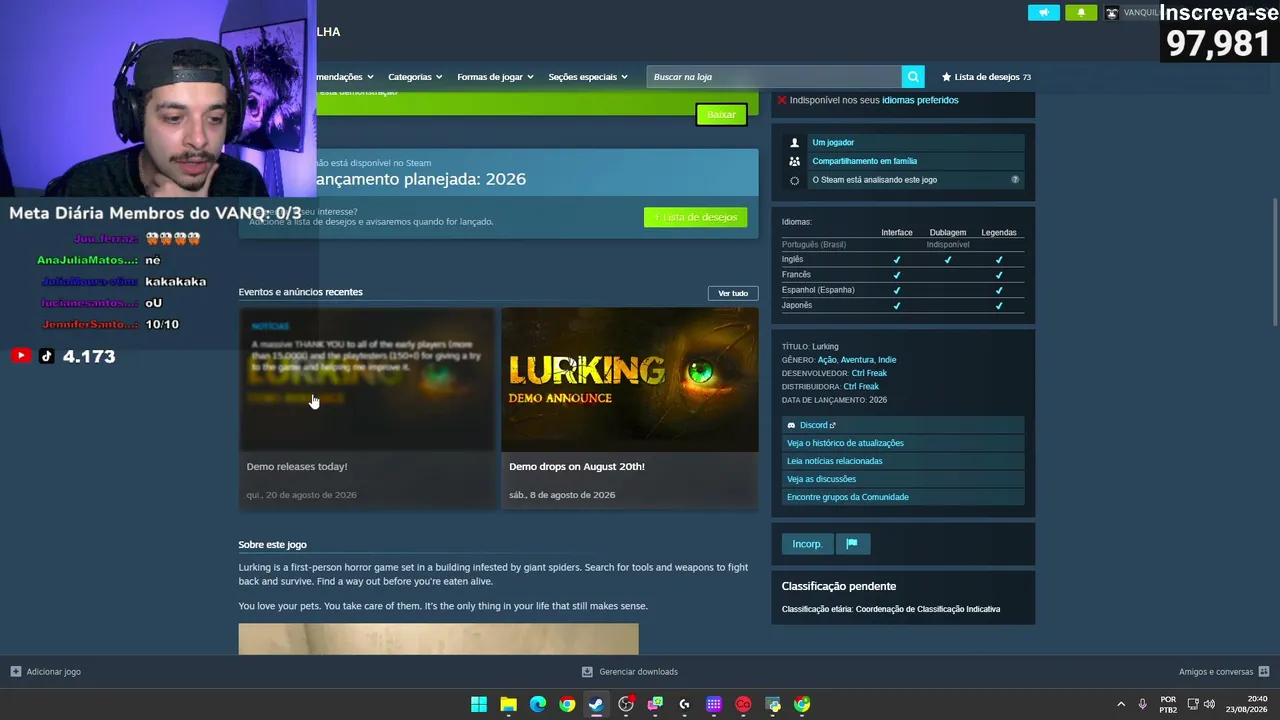Open Google Chrome from the taskbar

(x=567, y=704)
